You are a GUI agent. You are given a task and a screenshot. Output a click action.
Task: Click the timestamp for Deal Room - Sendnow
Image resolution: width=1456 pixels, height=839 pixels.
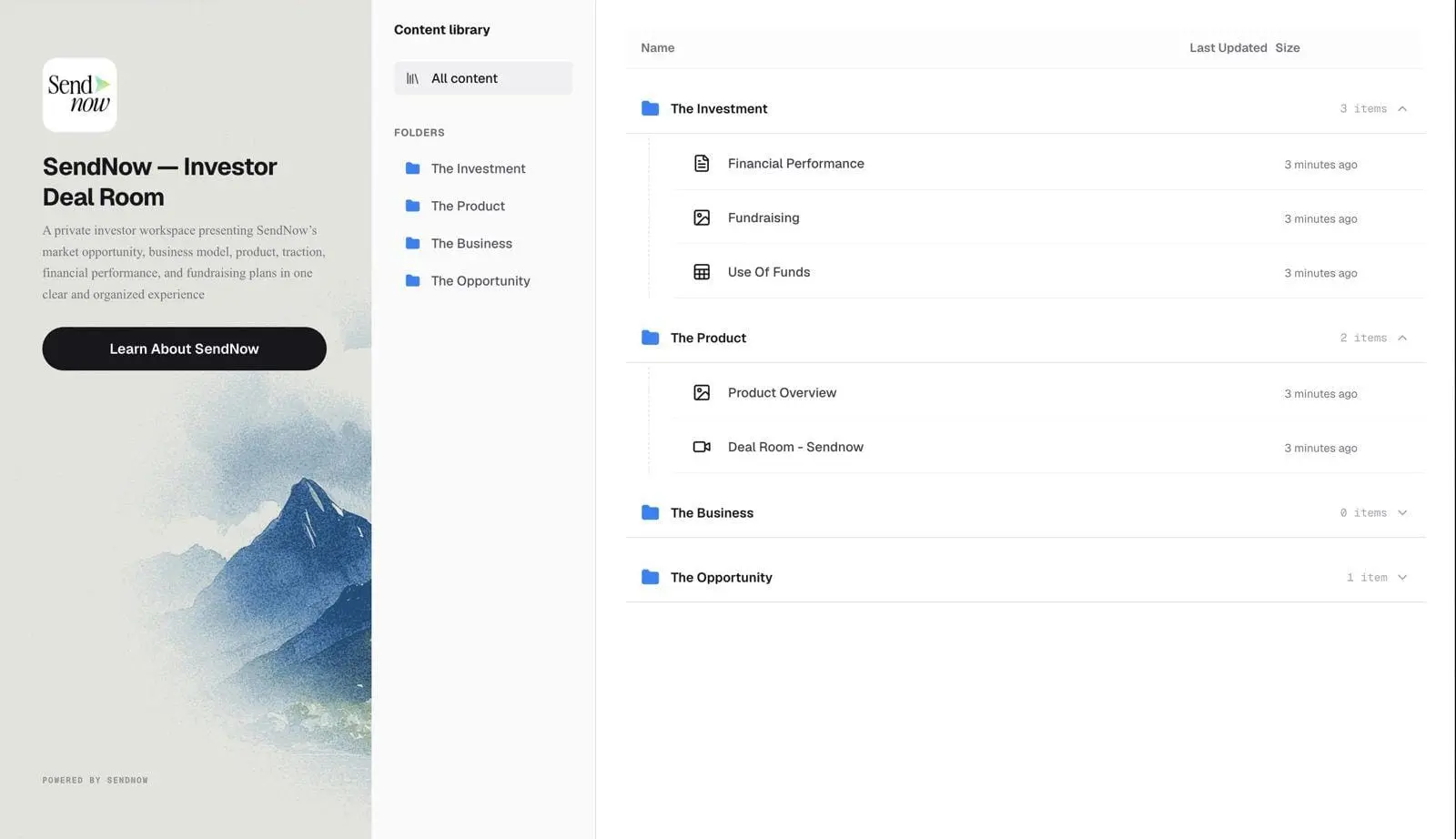(x=1320, y=448)
